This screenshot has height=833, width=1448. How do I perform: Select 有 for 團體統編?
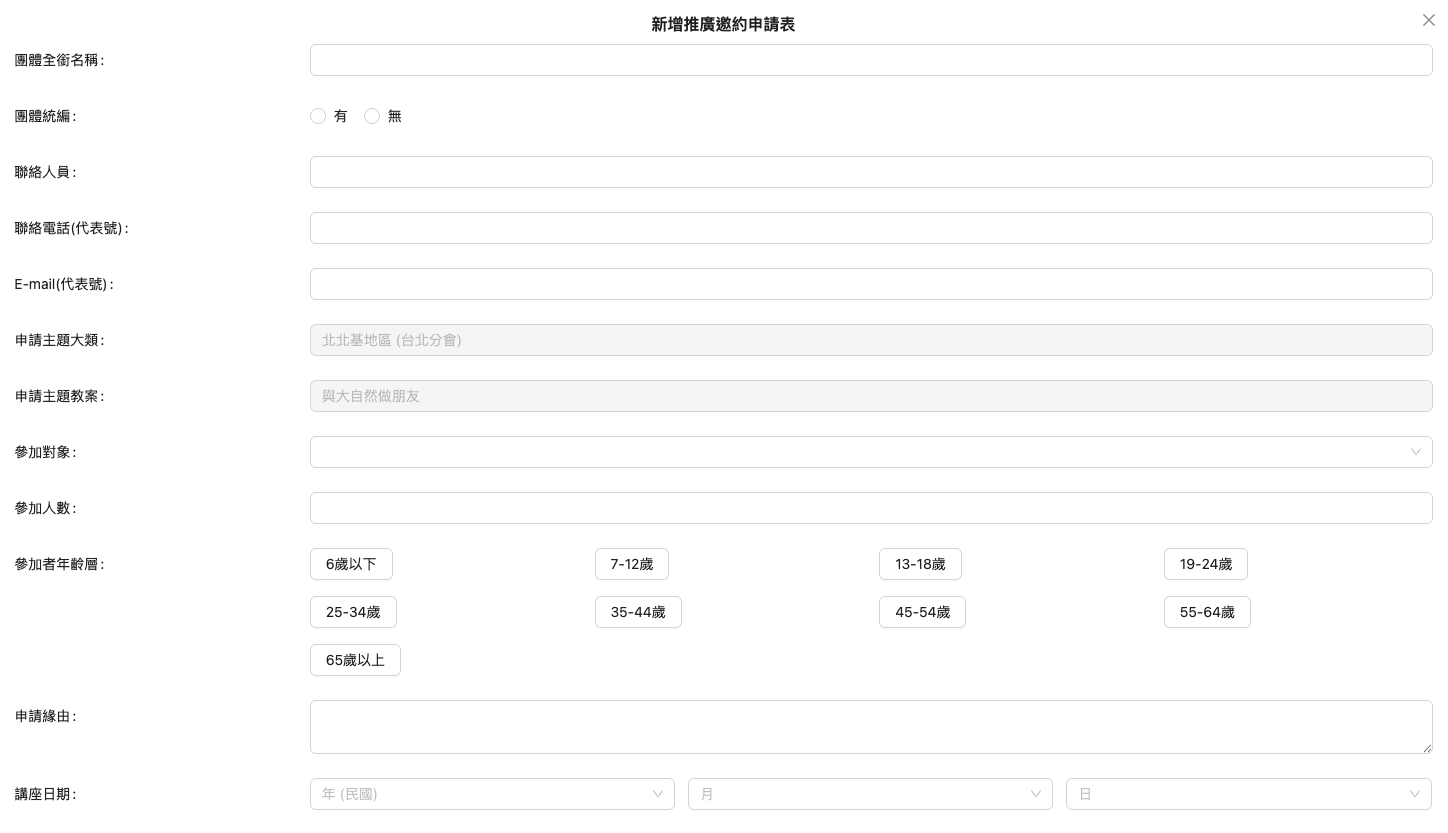click(318, 116)
